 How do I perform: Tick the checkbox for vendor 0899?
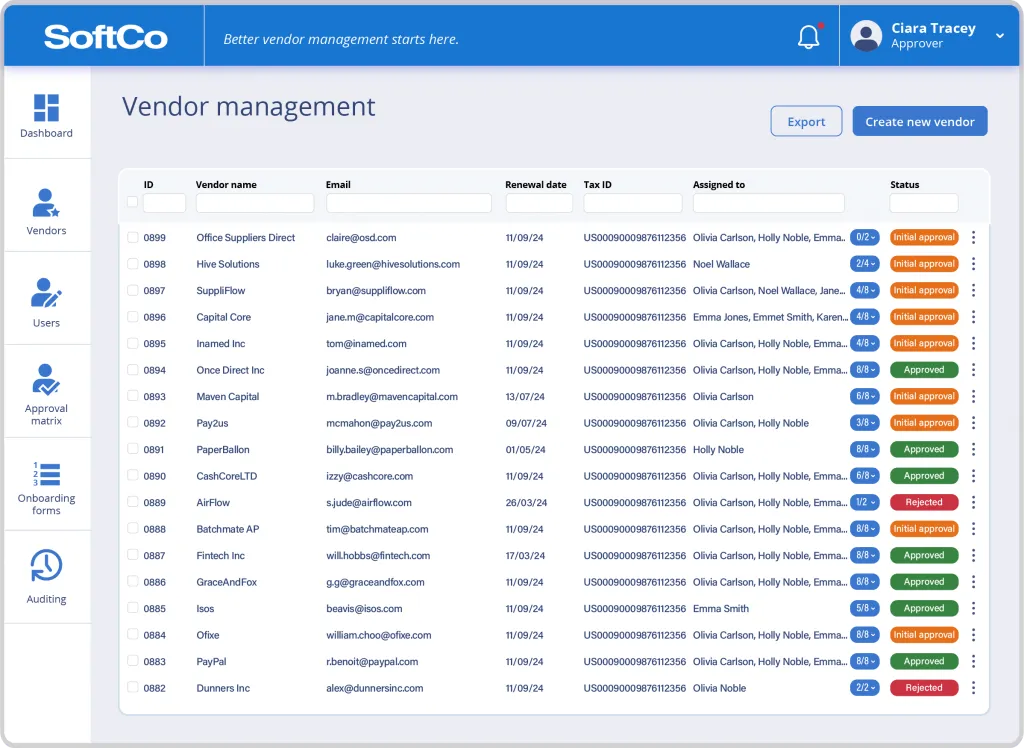(x=133, y=238)
